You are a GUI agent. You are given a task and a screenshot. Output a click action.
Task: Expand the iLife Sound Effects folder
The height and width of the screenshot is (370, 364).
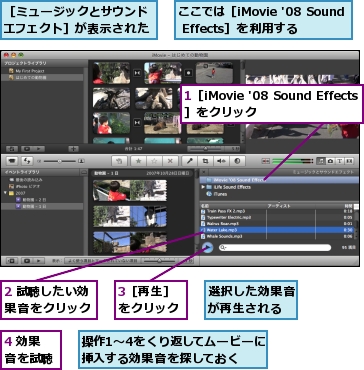click(203, 187)
